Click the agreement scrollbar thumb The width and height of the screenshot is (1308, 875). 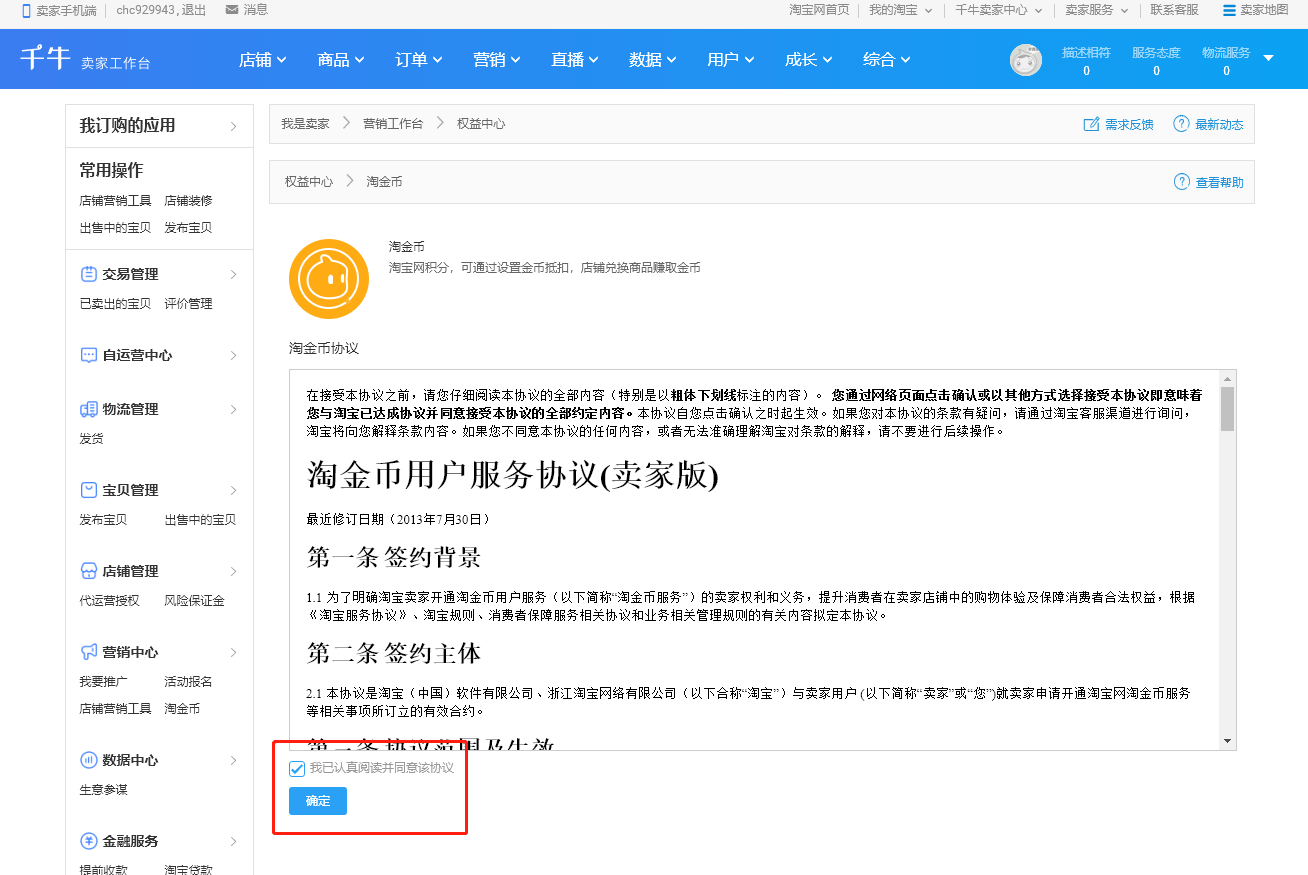(x=1228, y=408)
